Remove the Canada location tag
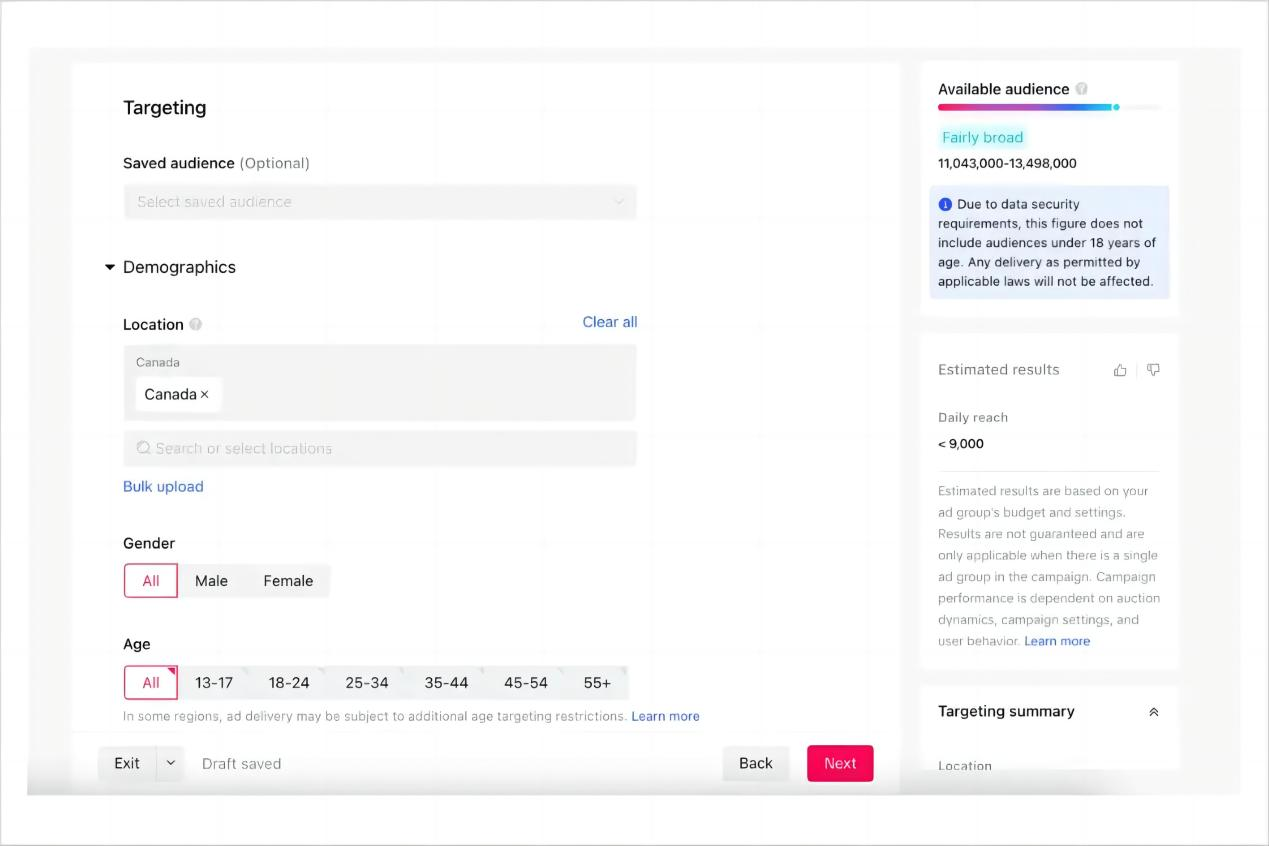 point(205,395)
